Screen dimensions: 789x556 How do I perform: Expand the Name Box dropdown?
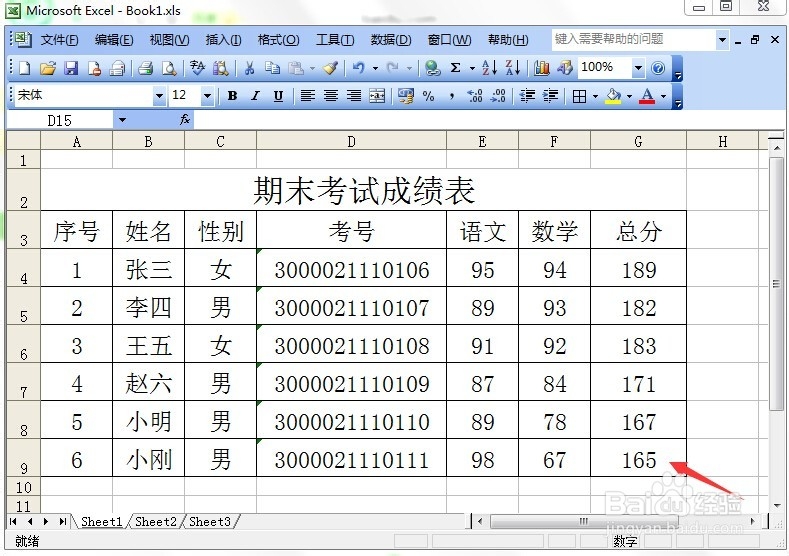click(122, 120)
